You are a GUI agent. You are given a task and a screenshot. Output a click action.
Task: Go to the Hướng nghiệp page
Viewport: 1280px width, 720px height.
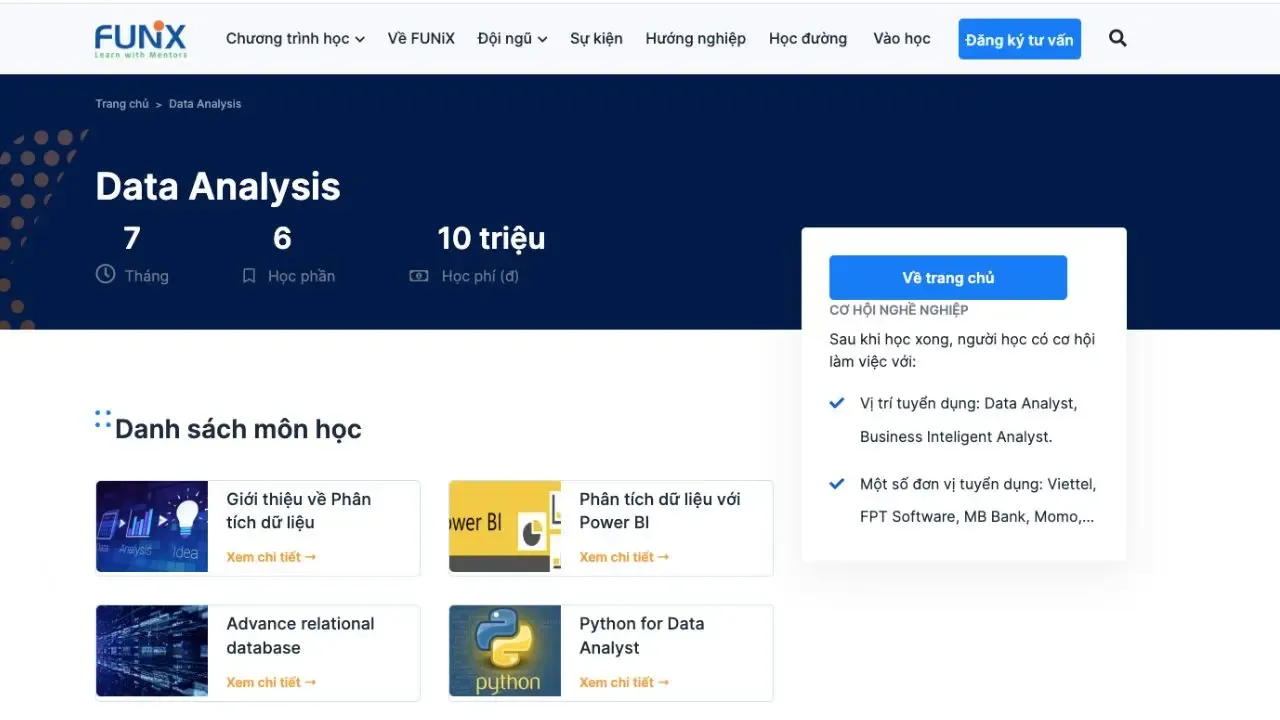tap(695, 39)
